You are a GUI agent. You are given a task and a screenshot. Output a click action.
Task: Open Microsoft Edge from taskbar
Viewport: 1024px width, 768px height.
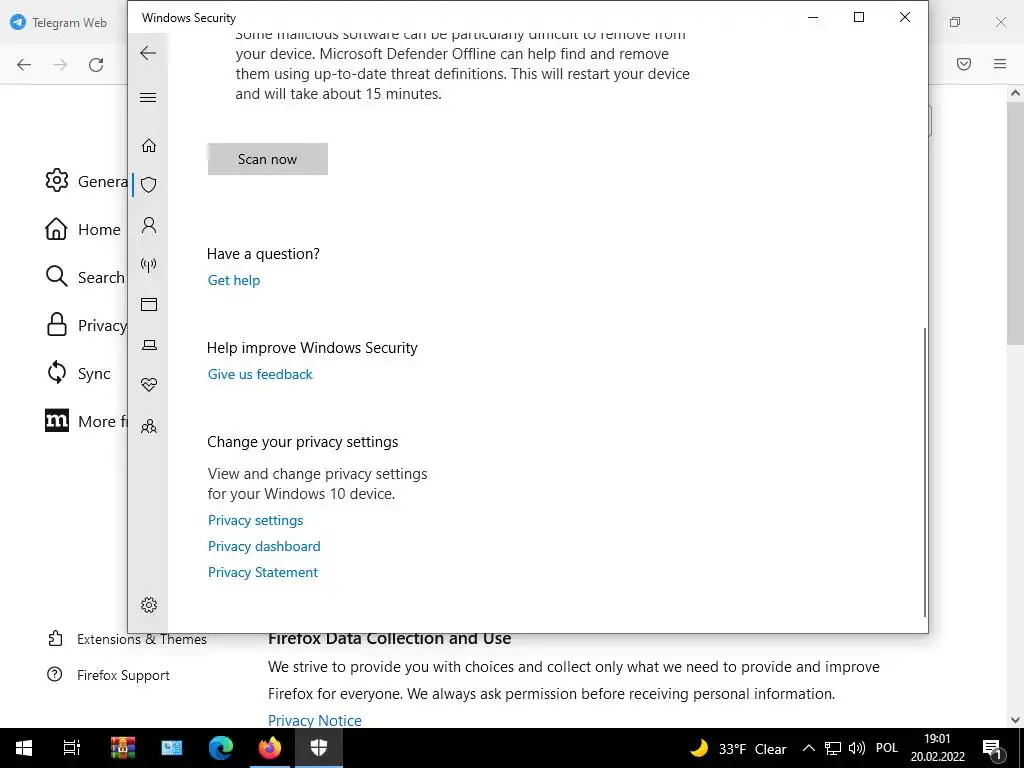221,748
